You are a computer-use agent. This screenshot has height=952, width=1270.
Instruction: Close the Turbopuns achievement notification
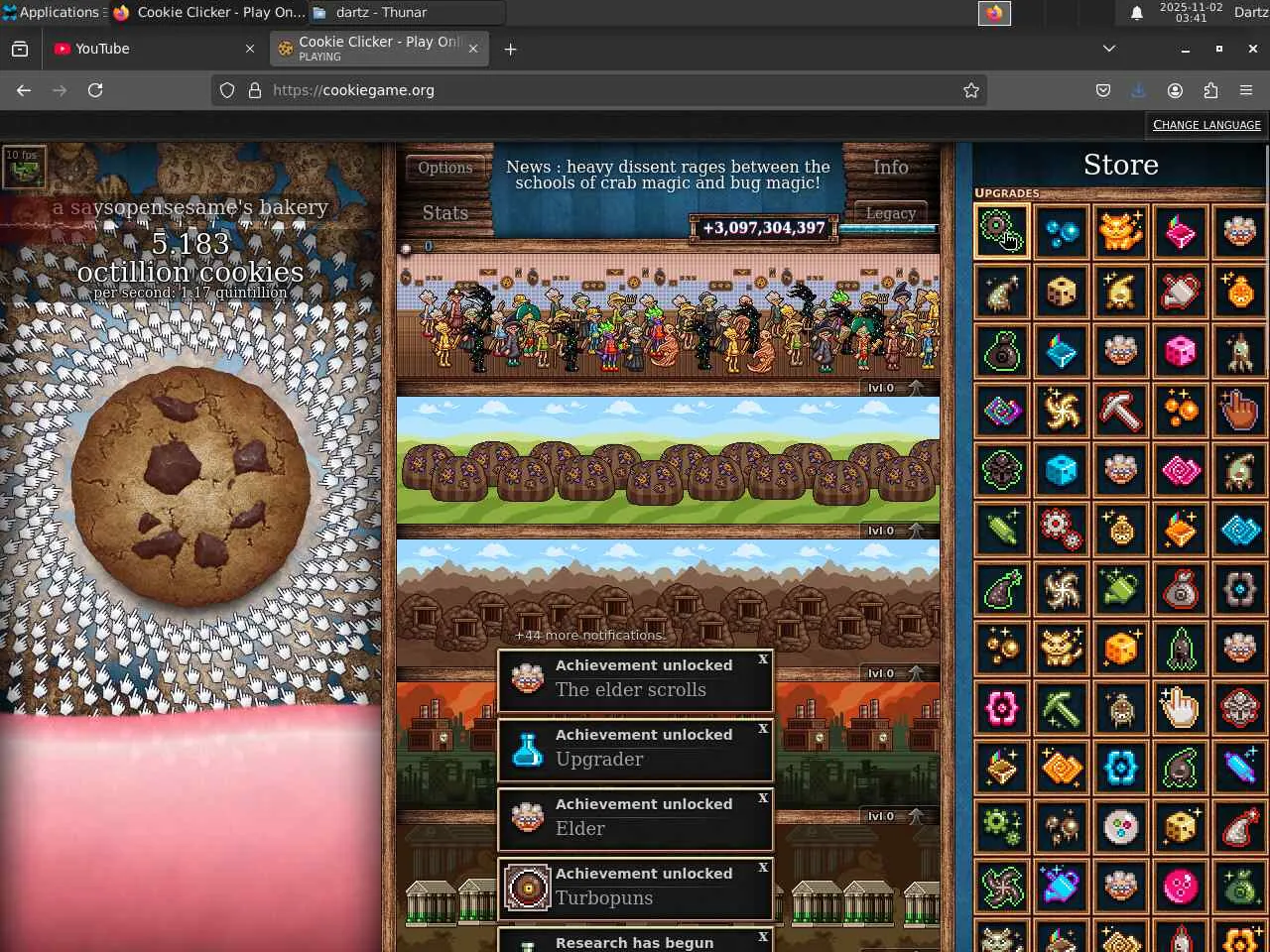pyautogui.click(x=763, y=868)
